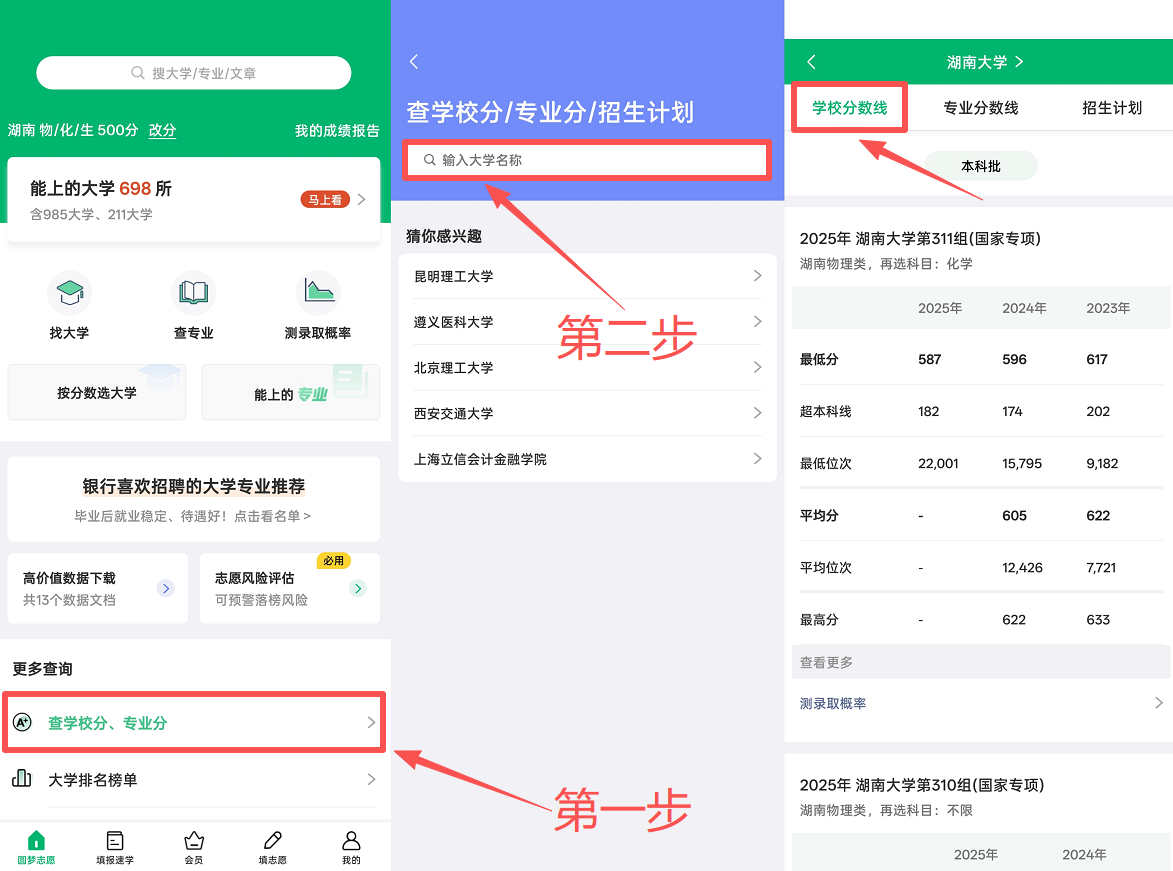1173x871 pixels.
Task: Expand the 大学排名榜单 entry
Action: [x=195, y=780]
